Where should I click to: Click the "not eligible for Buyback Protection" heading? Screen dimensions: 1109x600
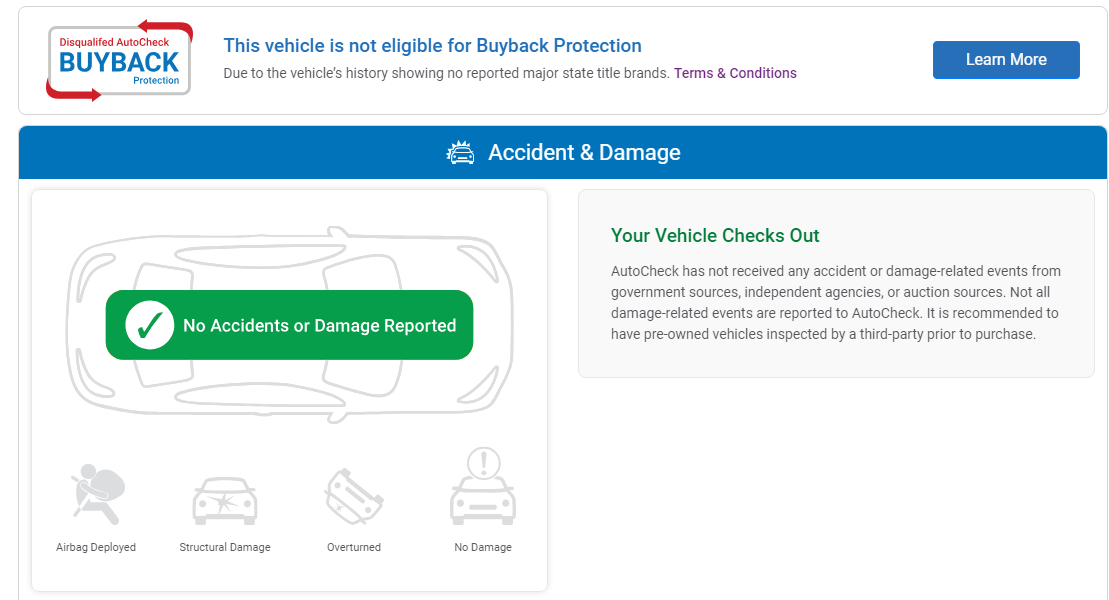(432, 46)
